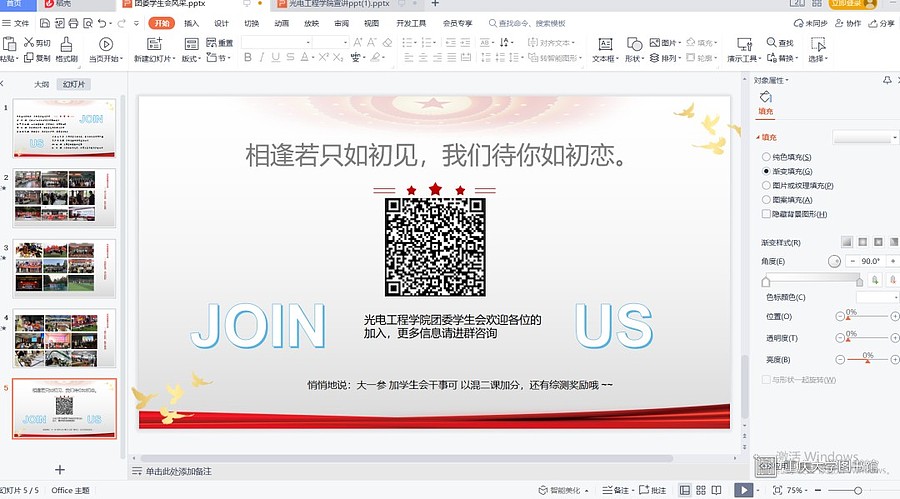Open the File (文件) menu
The image size is (900, 499).
coord(15,23)
